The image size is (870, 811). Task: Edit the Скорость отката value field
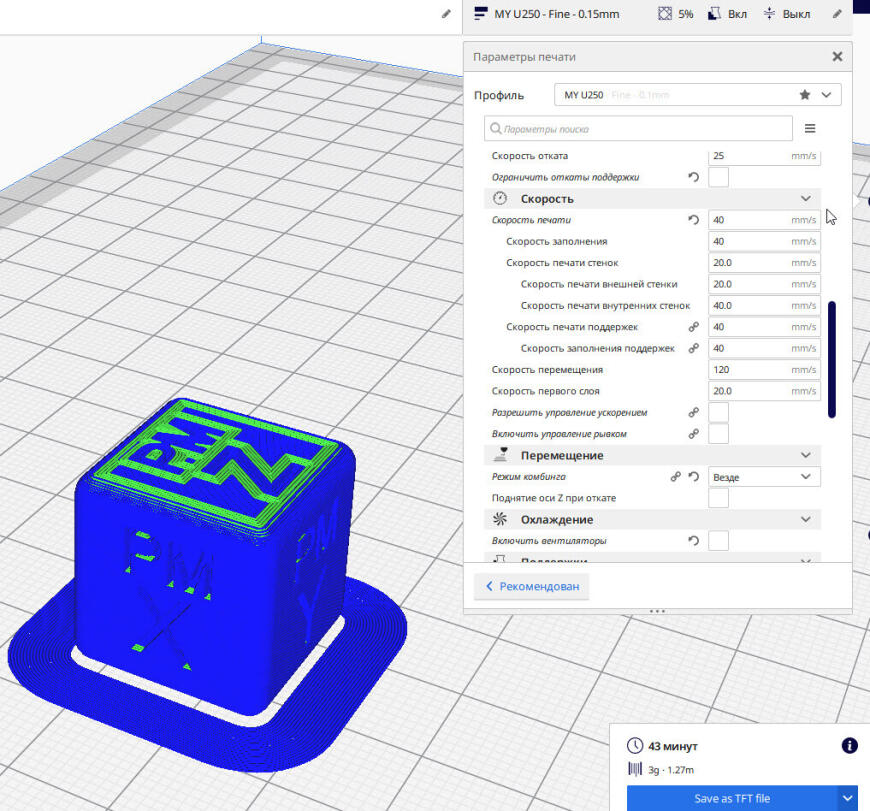click(764, 156)
